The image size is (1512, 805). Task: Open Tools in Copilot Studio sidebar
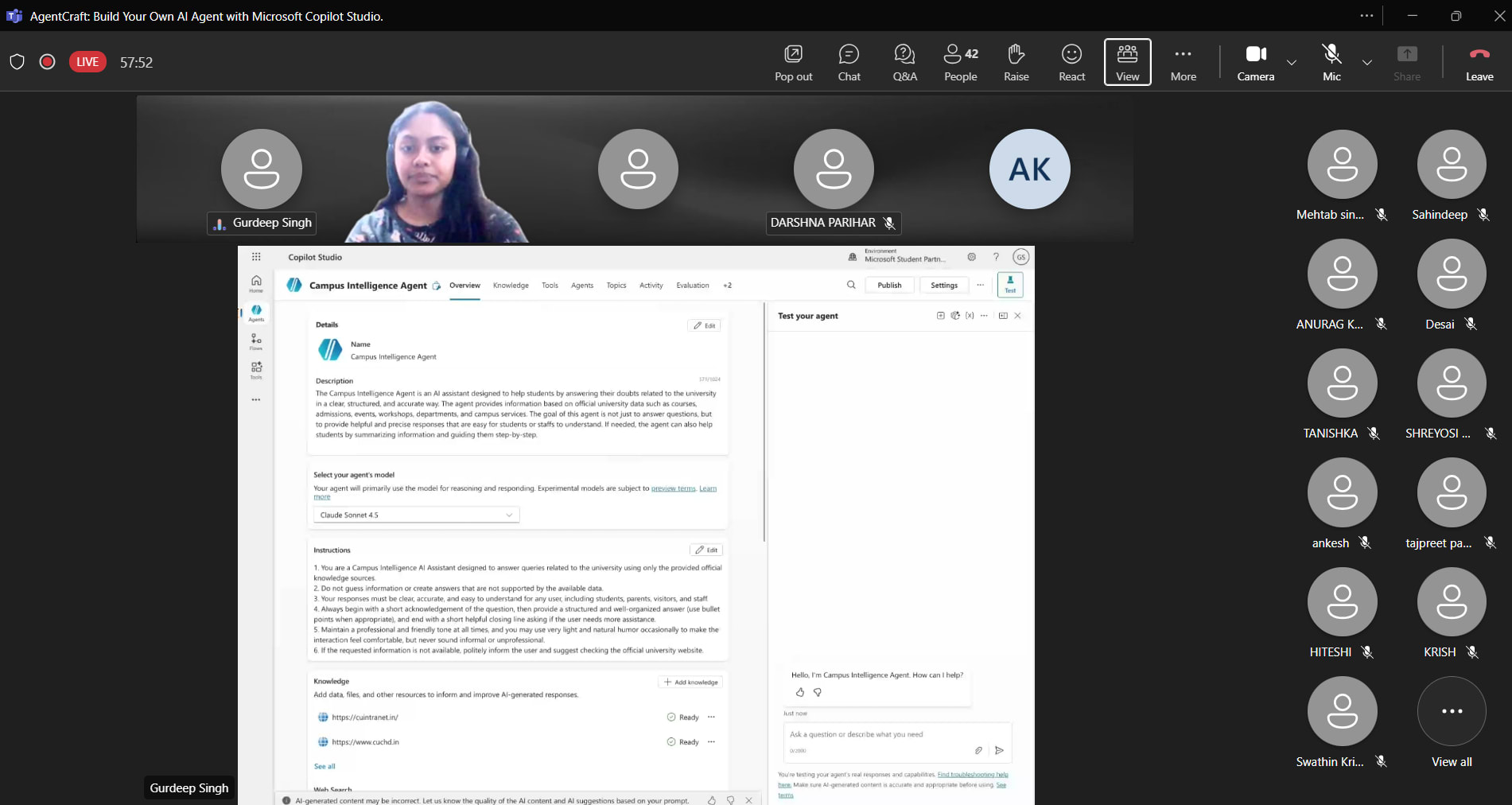coord(256,370)
